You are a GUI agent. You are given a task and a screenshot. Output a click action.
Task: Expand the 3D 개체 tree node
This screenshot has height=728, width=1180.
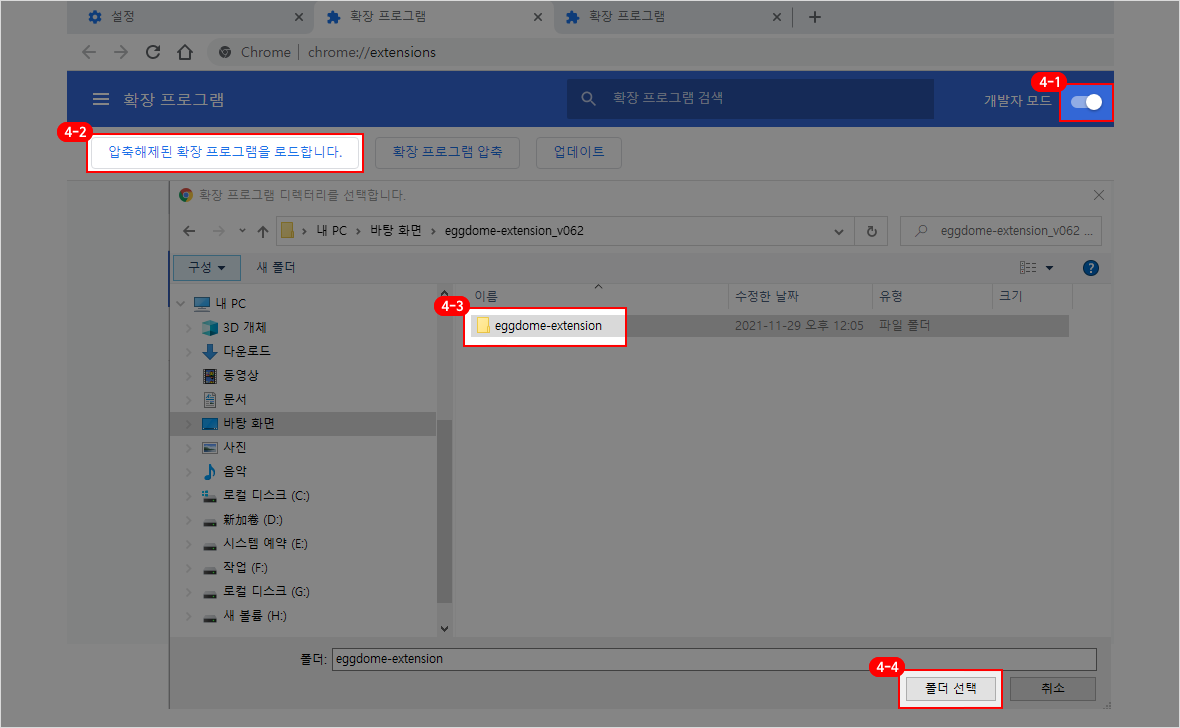(186, 328)
